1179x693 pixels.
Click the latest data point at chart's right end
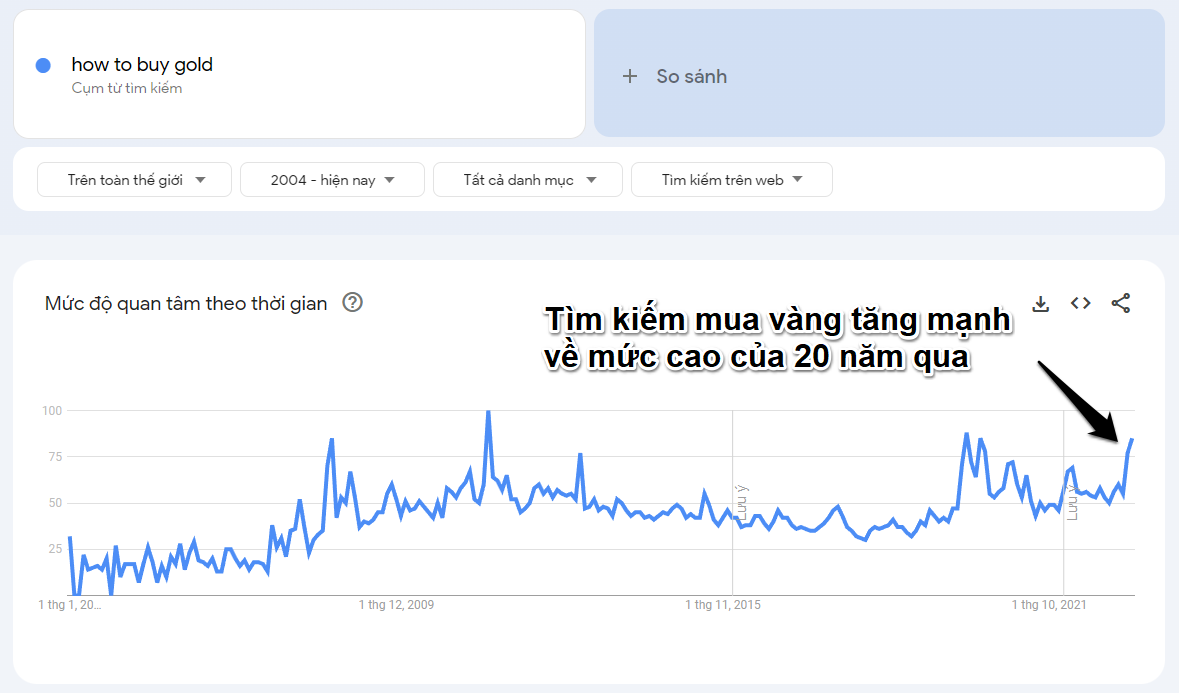pos(1132,439)
